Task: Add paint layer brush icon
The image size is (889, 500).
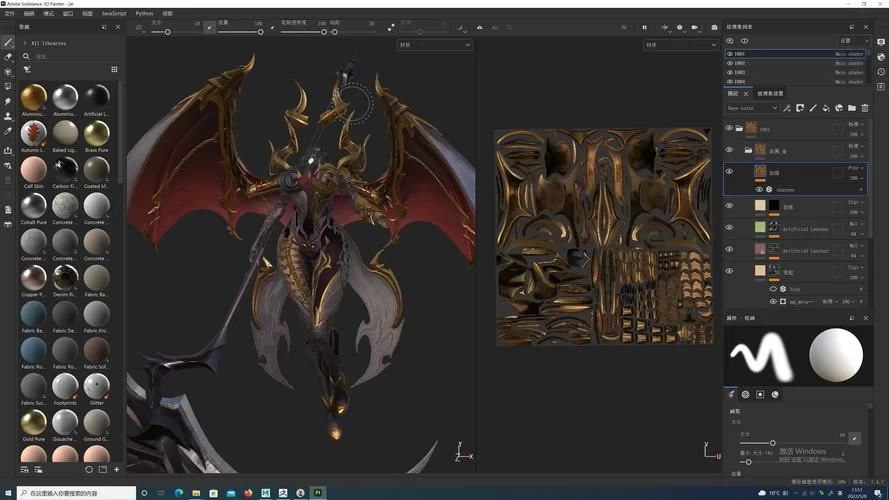Action: [813, 108]
